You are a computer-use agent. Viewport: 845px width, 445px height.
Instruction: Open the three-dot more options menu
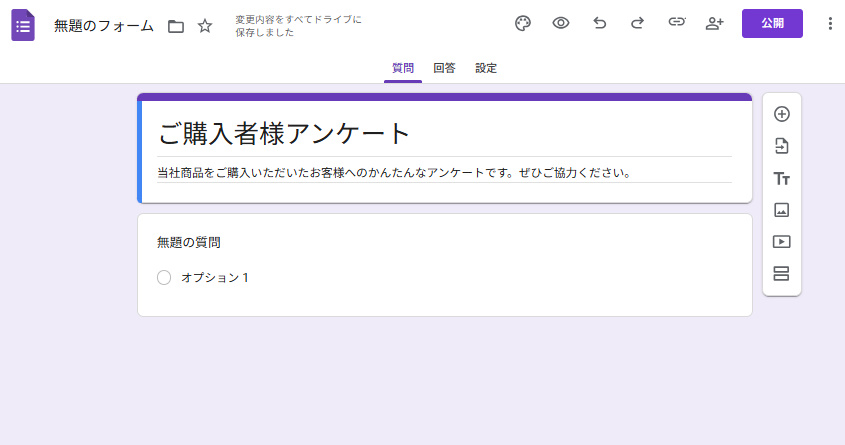tap(829, 24)
